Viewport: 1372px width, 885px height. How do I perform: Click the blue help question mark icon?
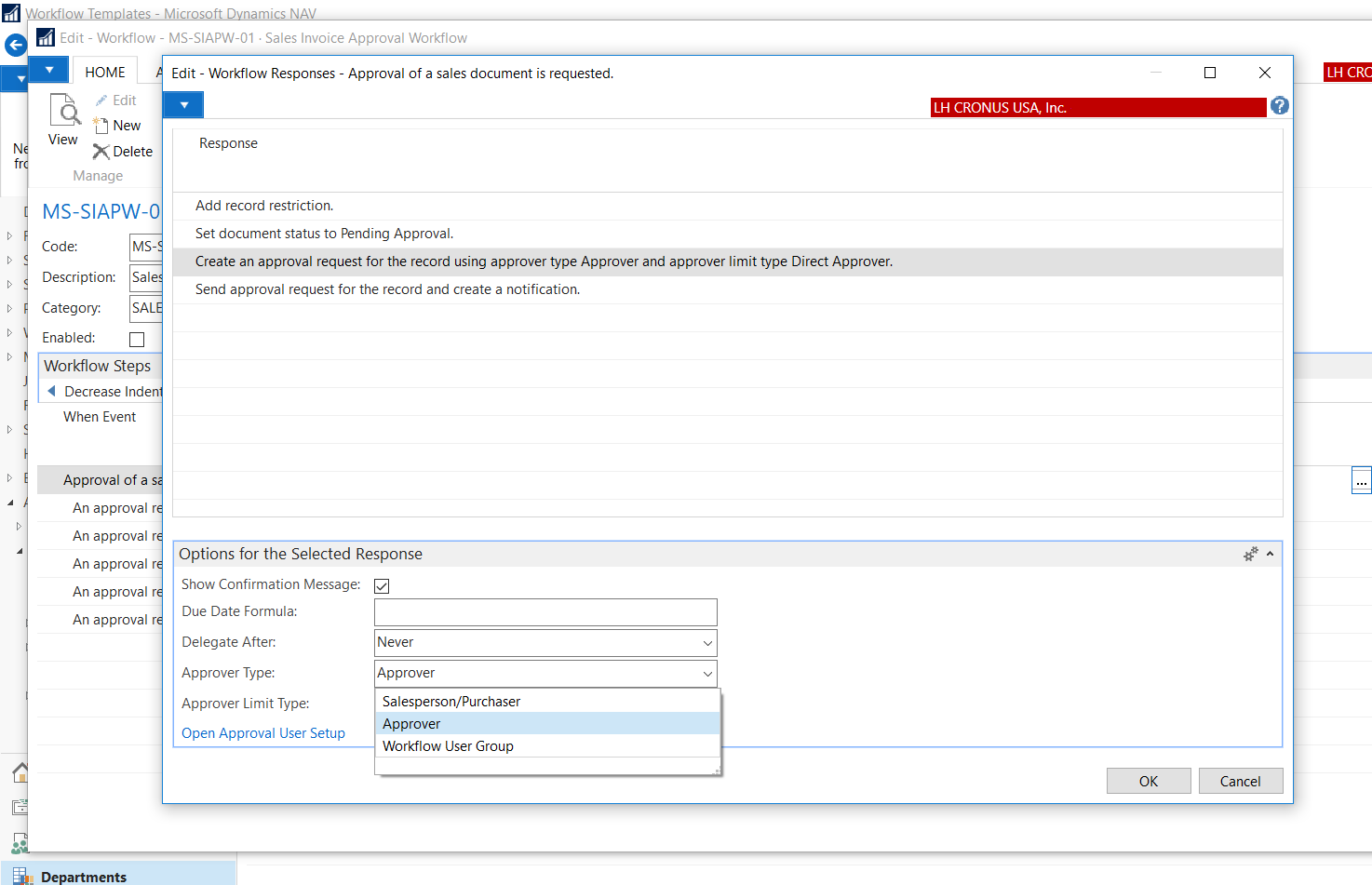pos(1280,106)
